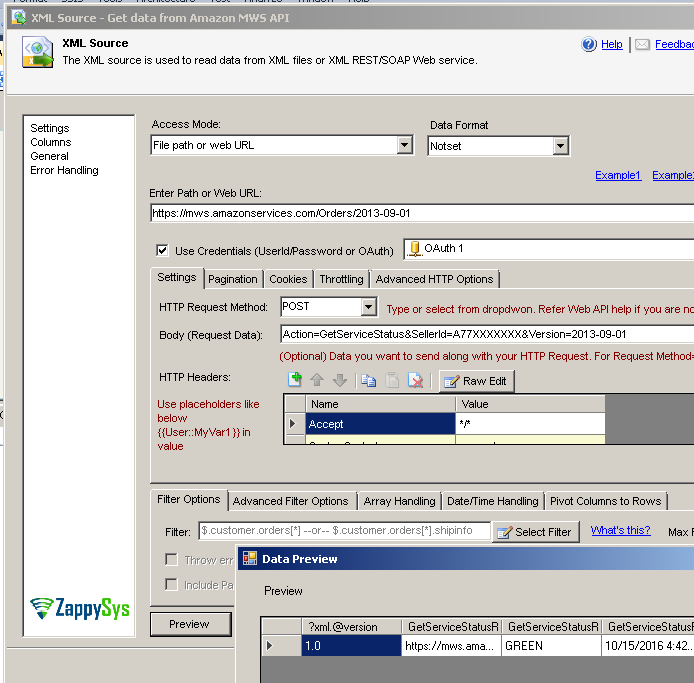Open the Advanced HTTP Options tab
Viewport: 694px width, 683px height.
[x=434, y=279]
